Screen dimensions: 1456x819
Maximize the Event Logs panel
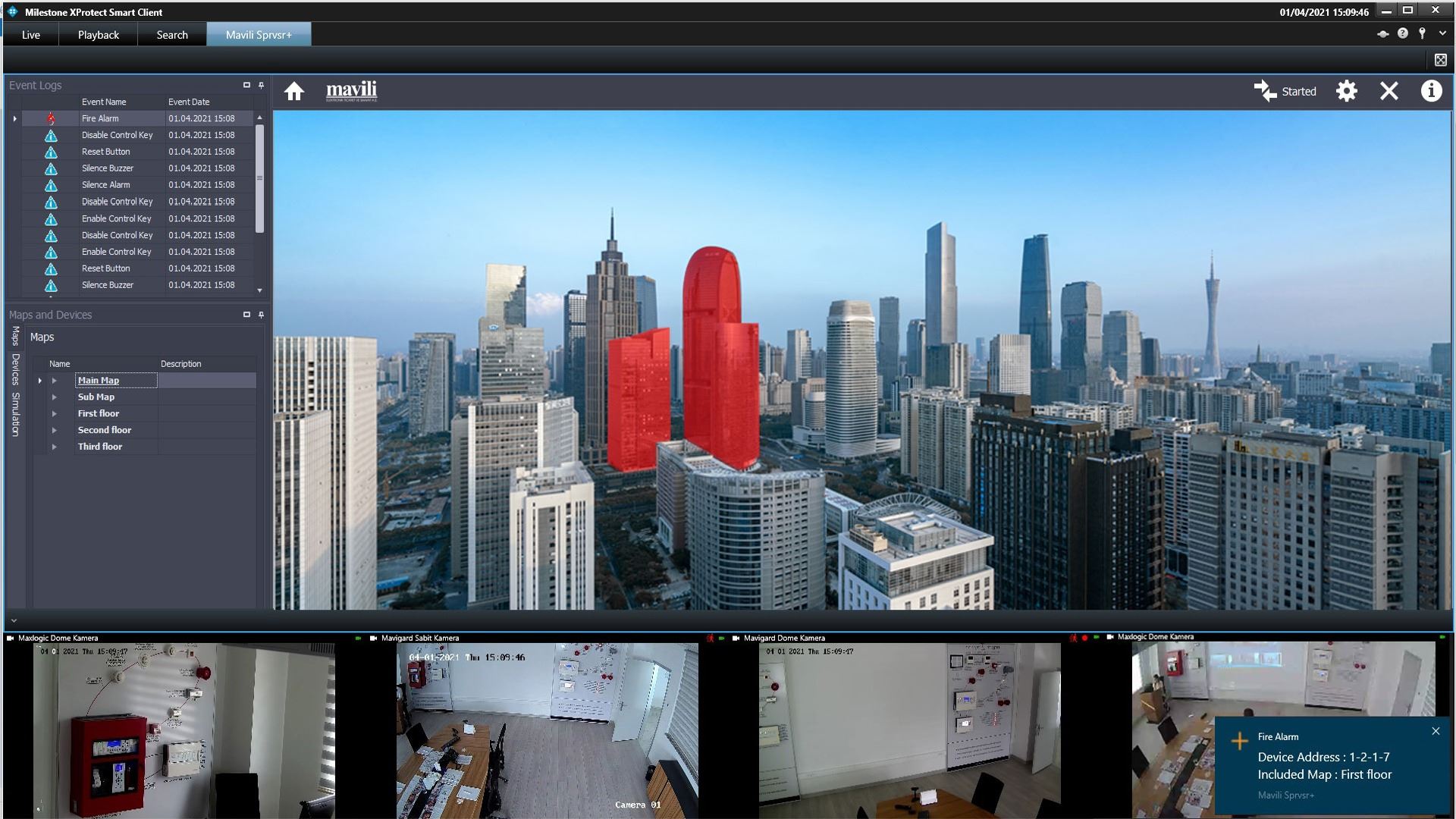(x=246, y=85)
